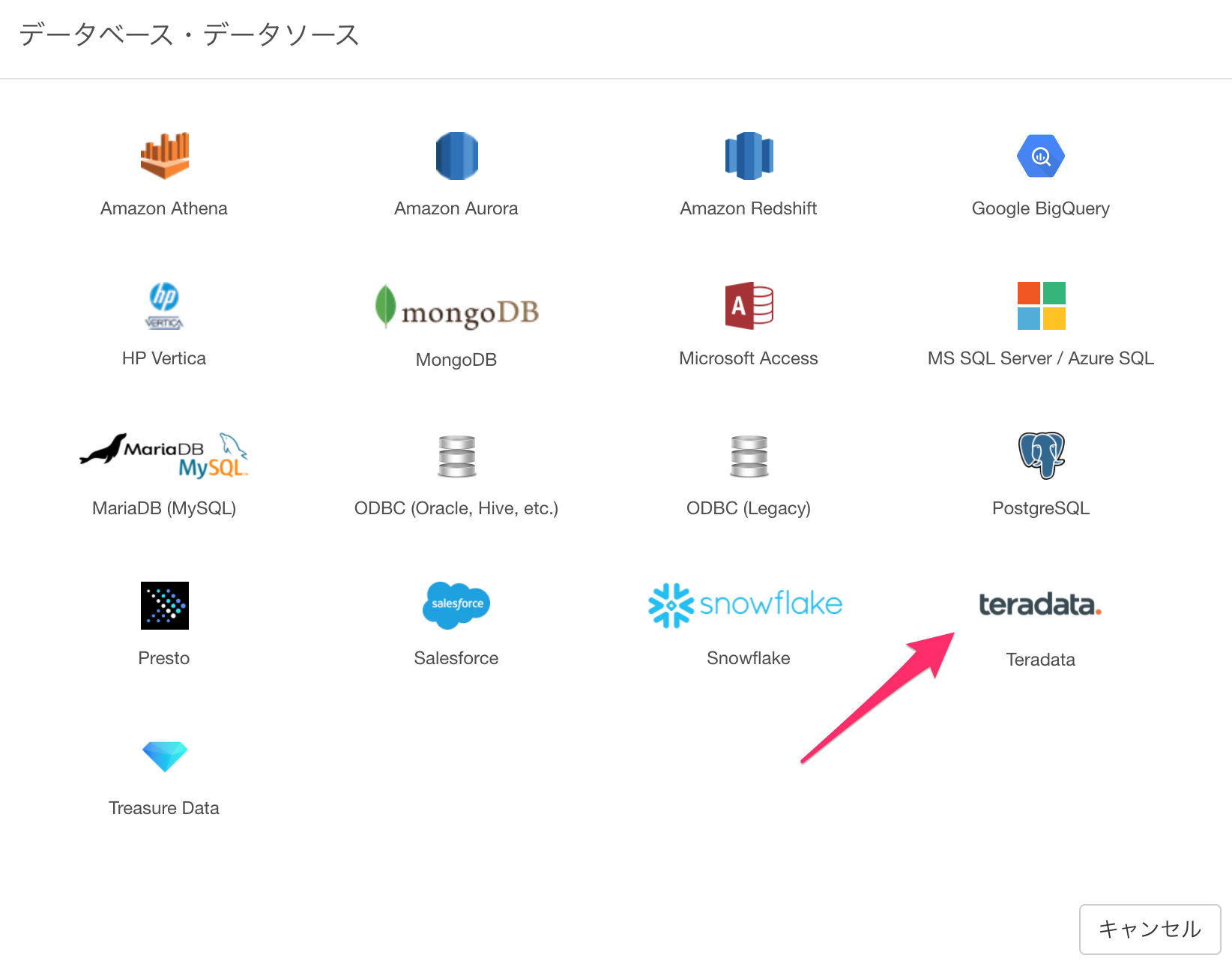Click the Amazon Redshift label
This screenshot has width=1232, height=967.
click(749, 208)
